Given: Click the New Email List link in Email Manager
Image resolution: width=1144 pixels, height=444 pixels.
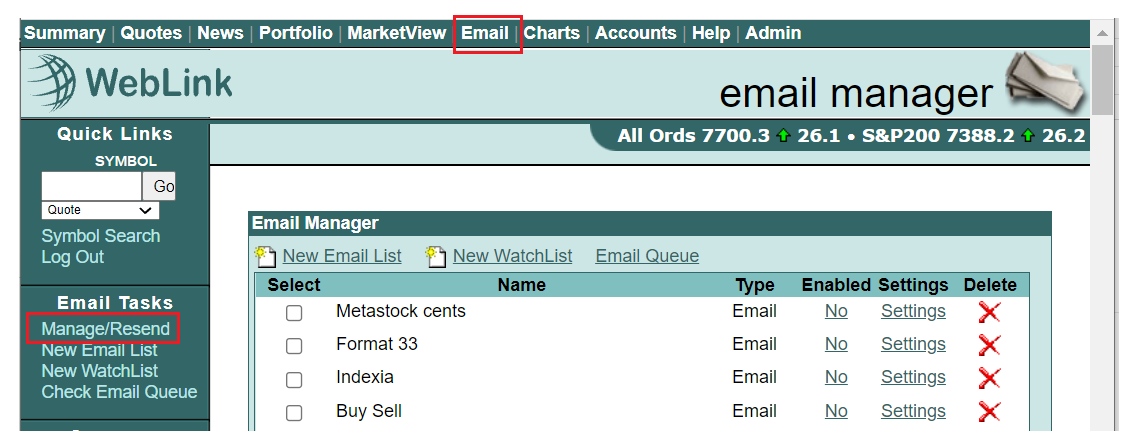Looking at the screenshot, I should [342, 257].
